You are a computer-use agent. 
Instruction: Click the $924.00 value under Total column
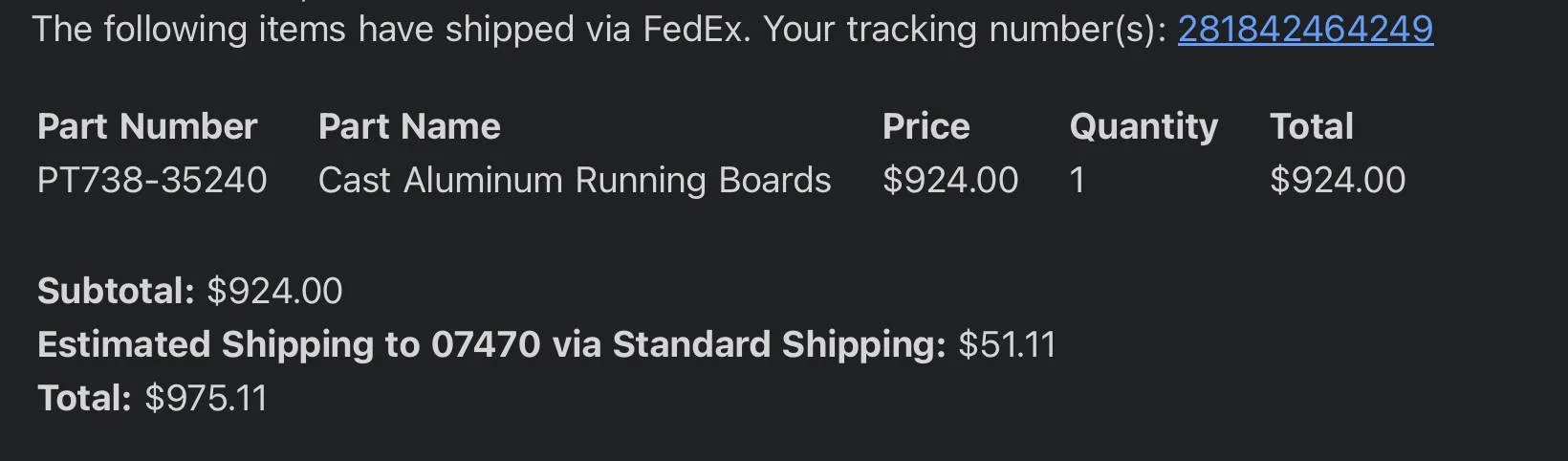coord(1338,180)
